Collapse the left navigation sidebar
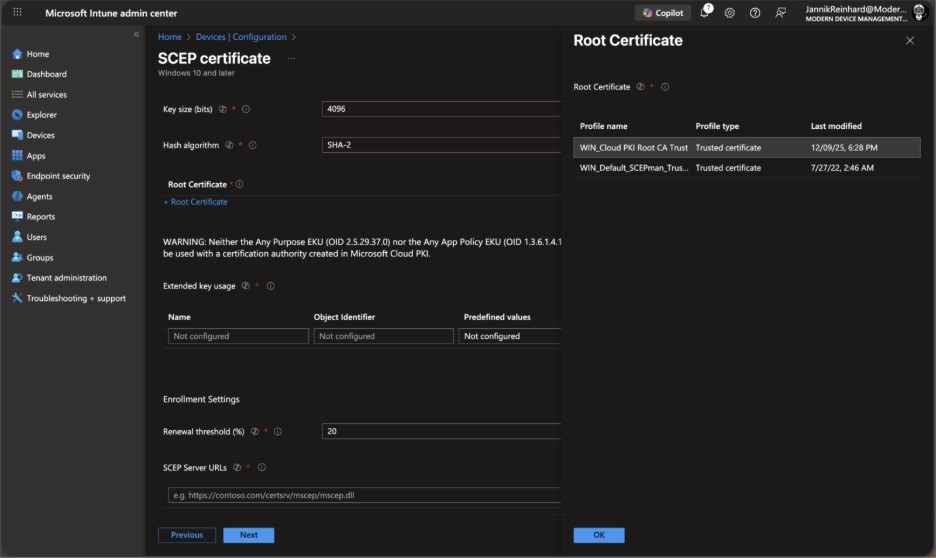This screenshot has width=936, height=558. click(x=137, y=34)
